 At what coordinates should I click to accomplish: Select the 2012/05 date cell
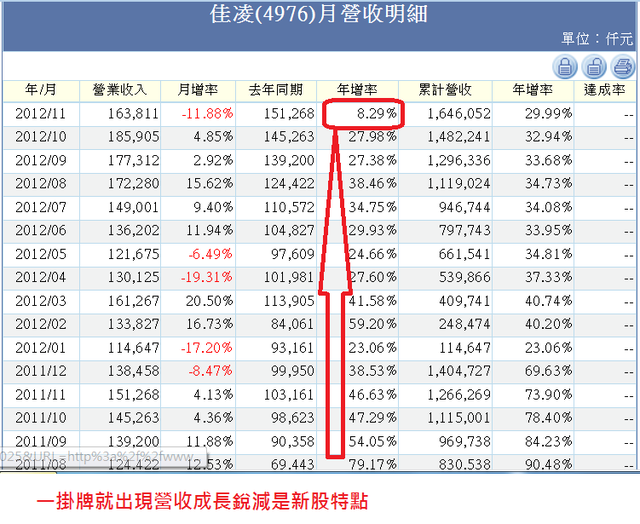coord(41,254)
